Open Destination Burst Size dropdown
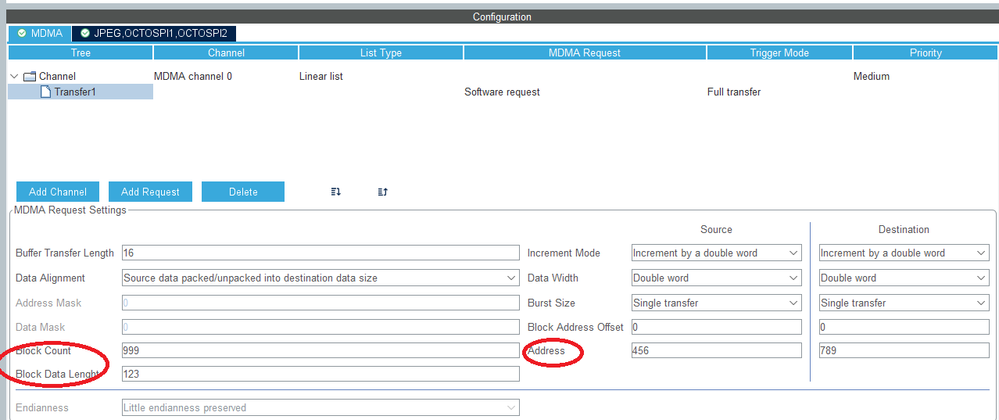999x420 pixels. 904,303
